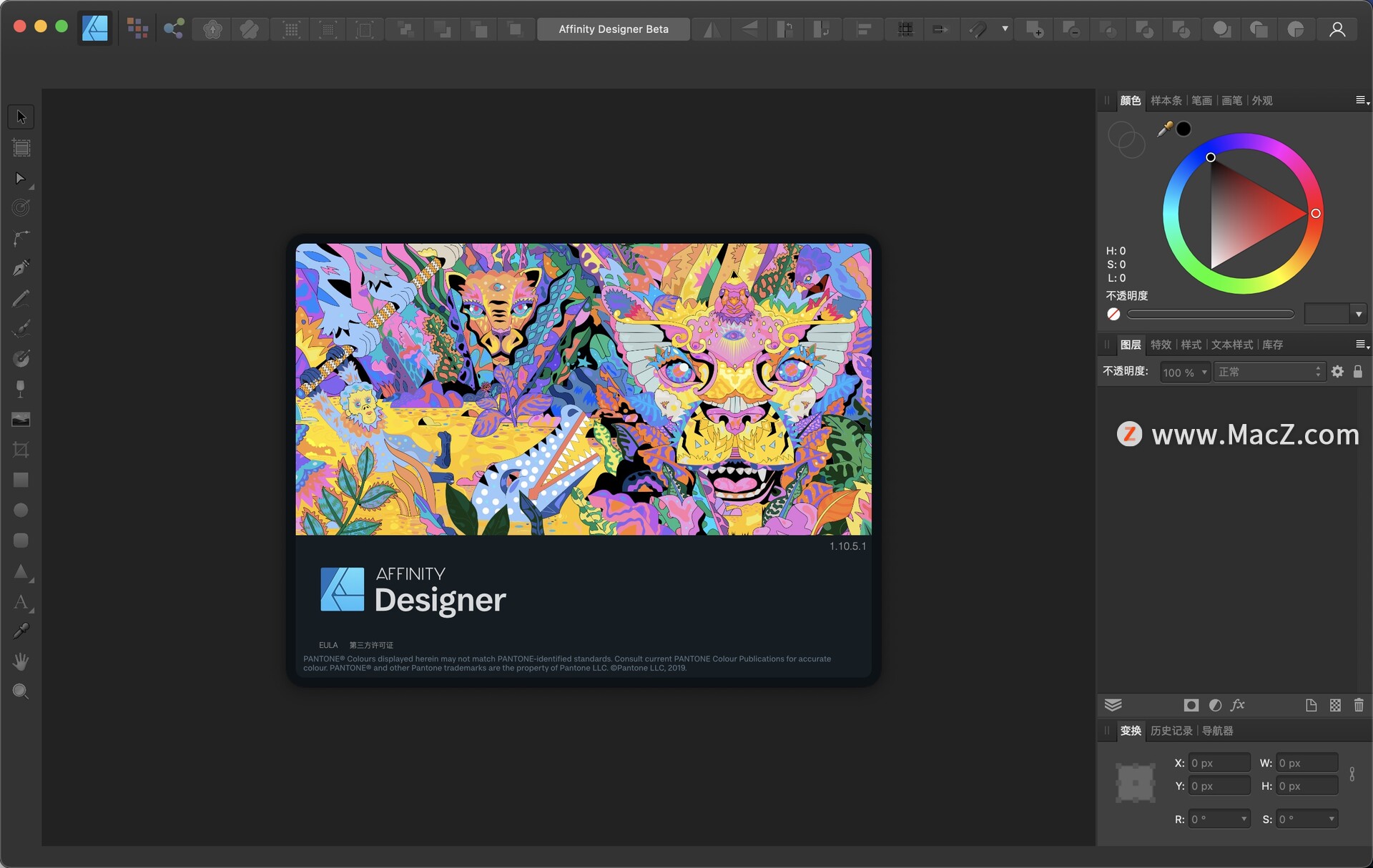Select the Artistic Text tool

[x=21, y=602]
